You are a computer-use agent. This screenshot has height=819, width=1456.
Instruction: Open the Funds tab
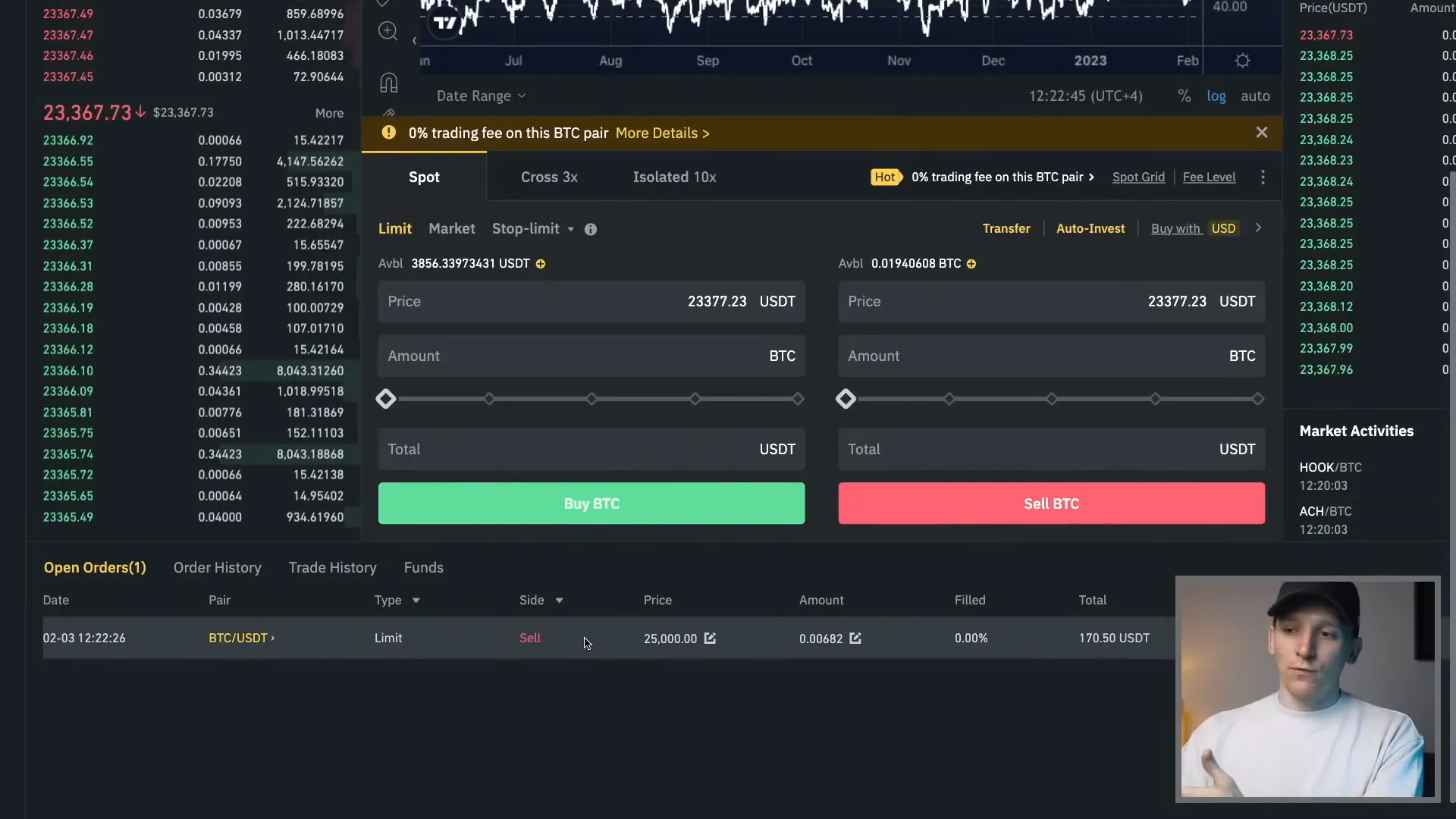[x=423, y=567]
